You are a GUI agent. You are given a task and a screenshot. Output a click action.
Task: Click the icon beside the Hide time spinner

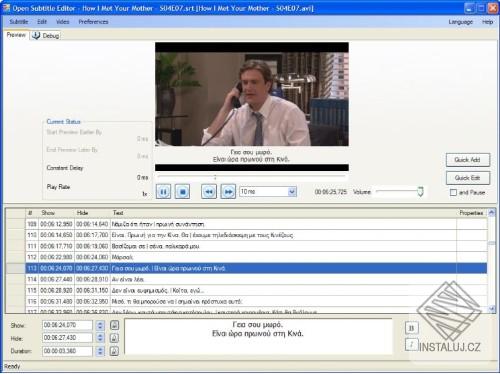click(114, 338)
